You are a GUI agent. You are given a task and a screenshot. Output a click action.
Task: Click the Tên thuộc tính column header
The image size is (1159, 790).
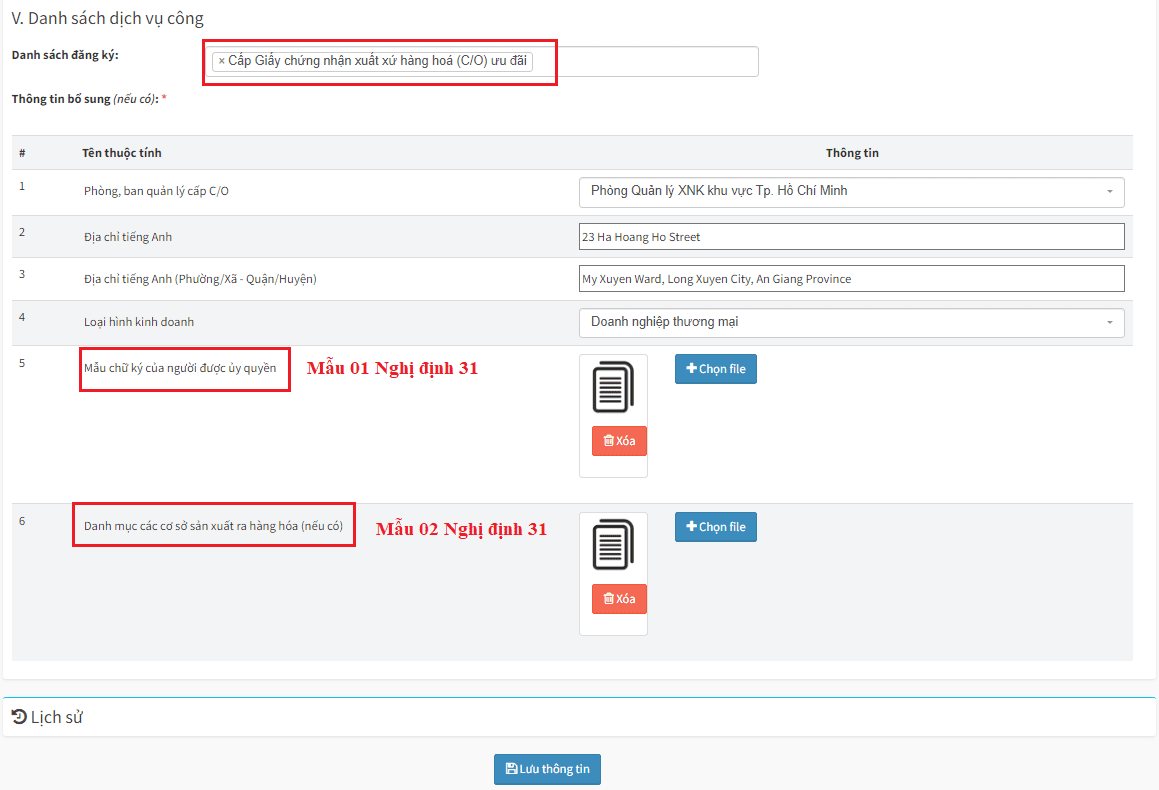[x=121, y=153]
